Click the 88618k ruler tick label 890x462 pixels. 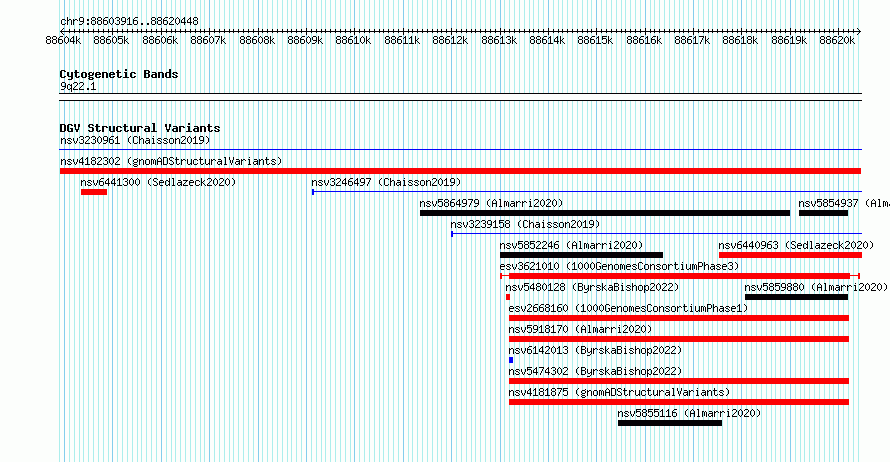pos(740,41)
